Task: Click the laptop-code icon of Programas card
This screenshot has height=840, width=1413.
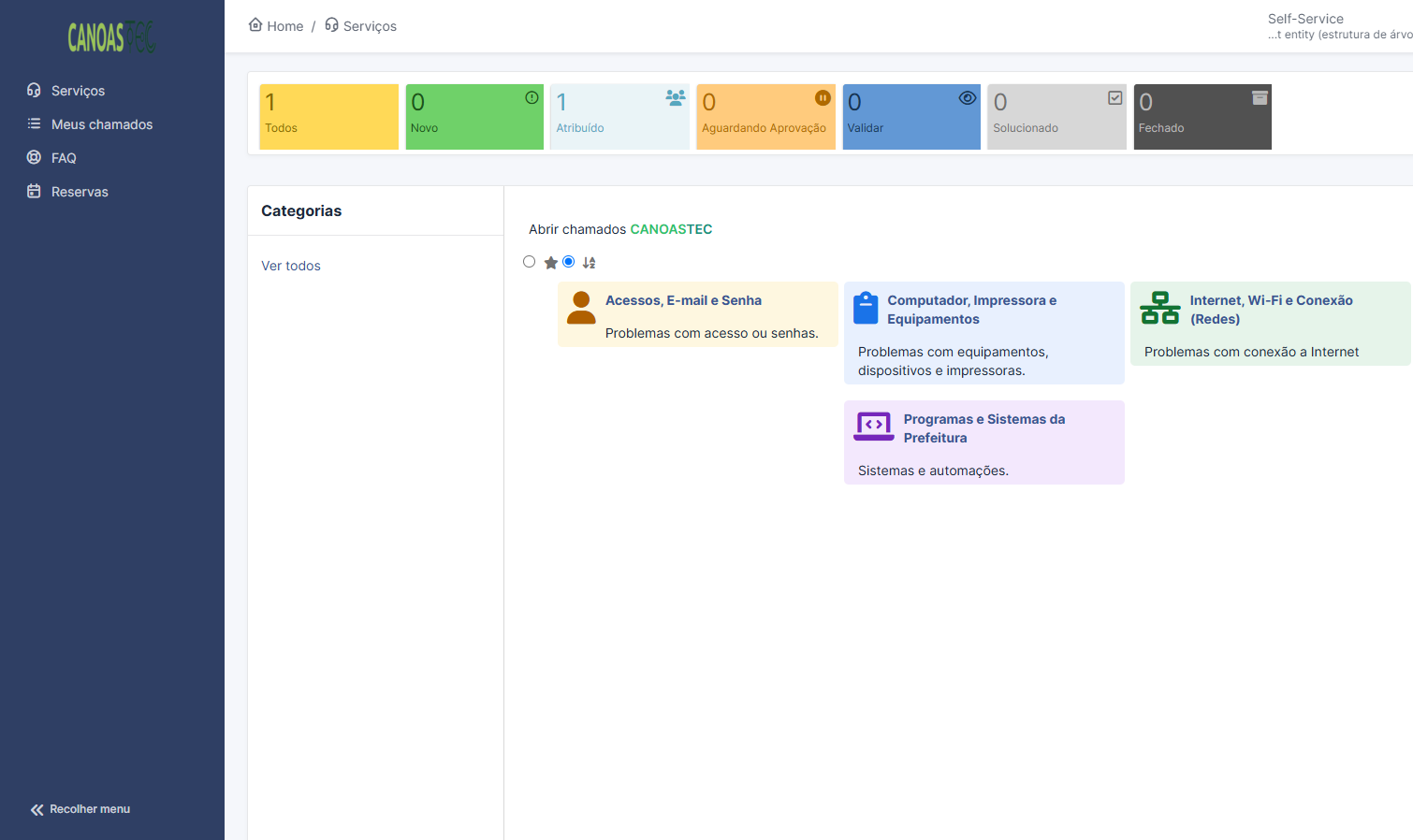Action: (x=874, y=427)
